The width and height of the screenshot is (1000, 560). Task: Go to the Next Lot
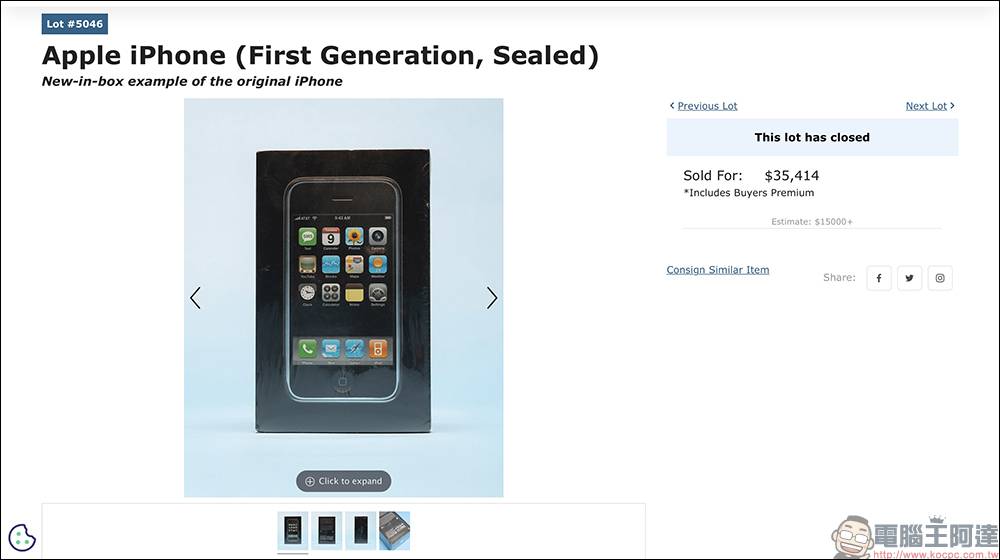pos(926,106)
